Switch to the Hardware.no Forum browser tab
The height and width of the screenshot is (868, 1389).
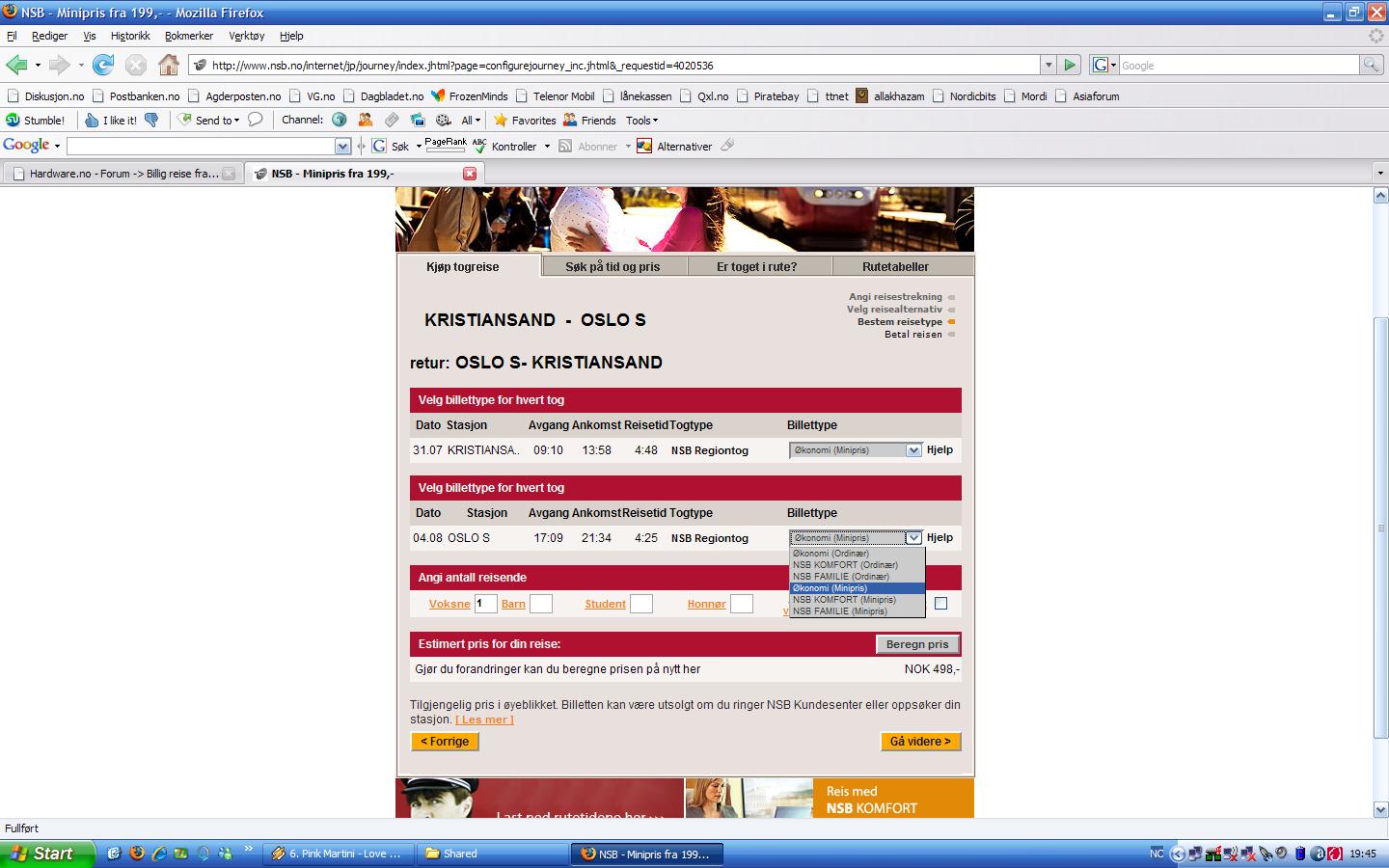tap(123, 174)
